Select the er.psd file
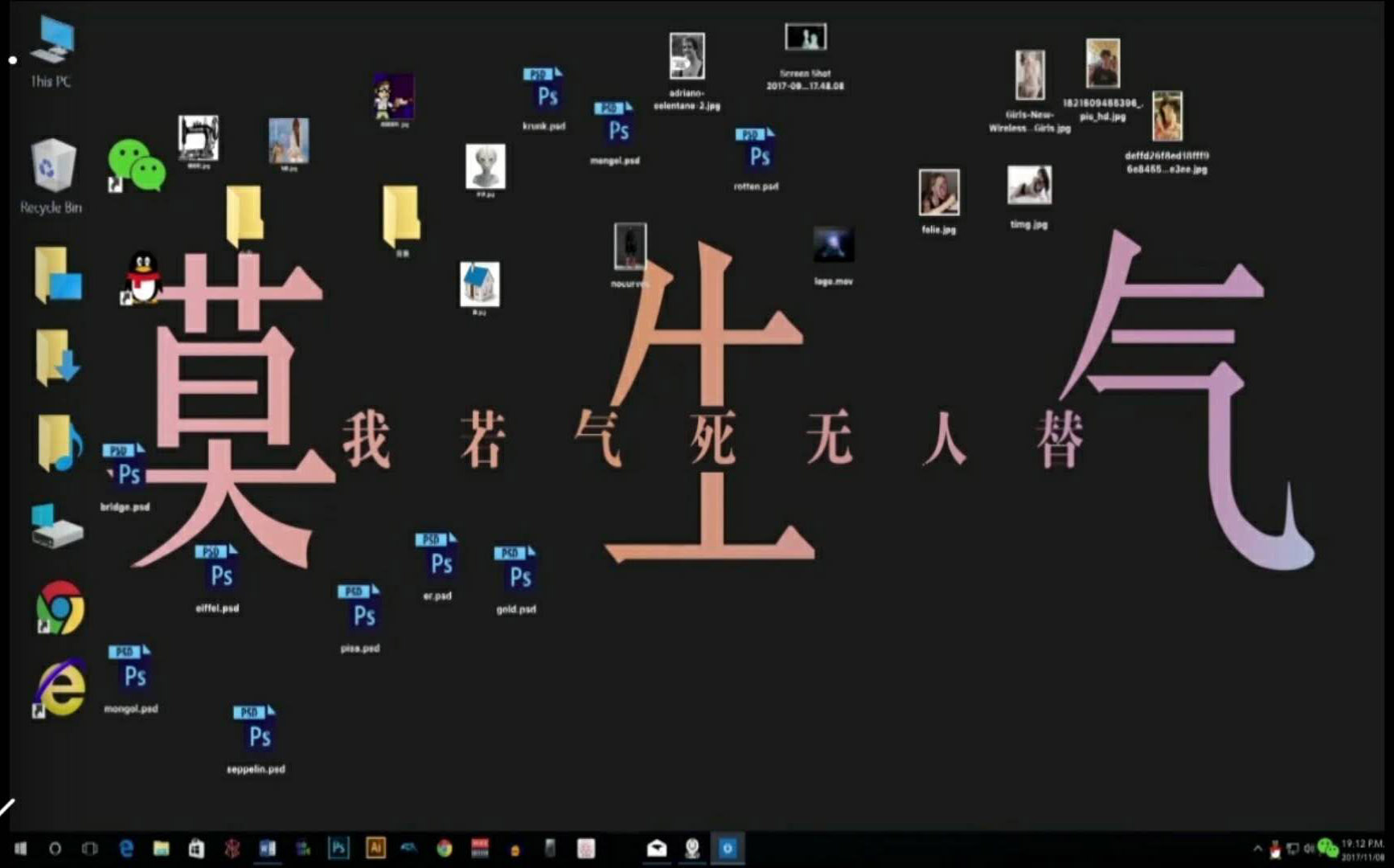The image size is (1394, 868). [x=437, y=567]
